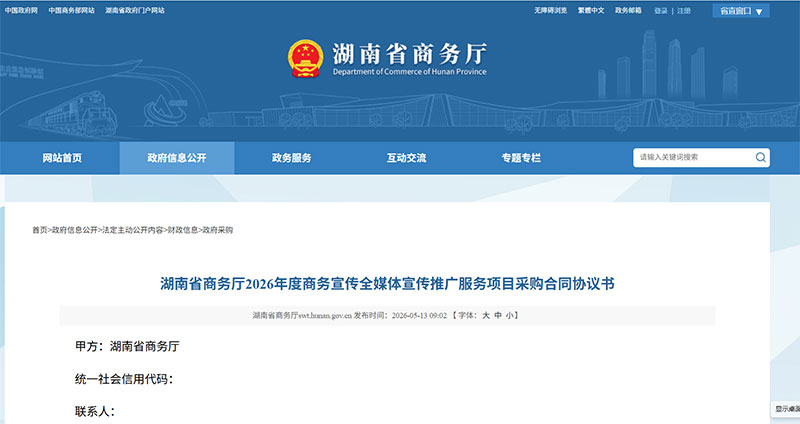The image size is (800, 424).
Task: Enable 无障碍浏览 mode
Action: (551, 11)
